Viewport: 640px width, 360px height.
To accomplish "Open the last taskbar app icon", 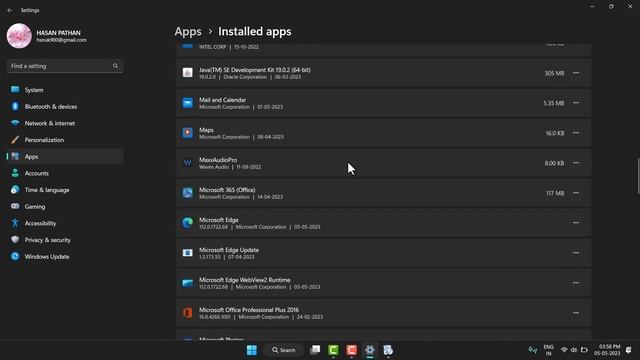I will (388, 350).
